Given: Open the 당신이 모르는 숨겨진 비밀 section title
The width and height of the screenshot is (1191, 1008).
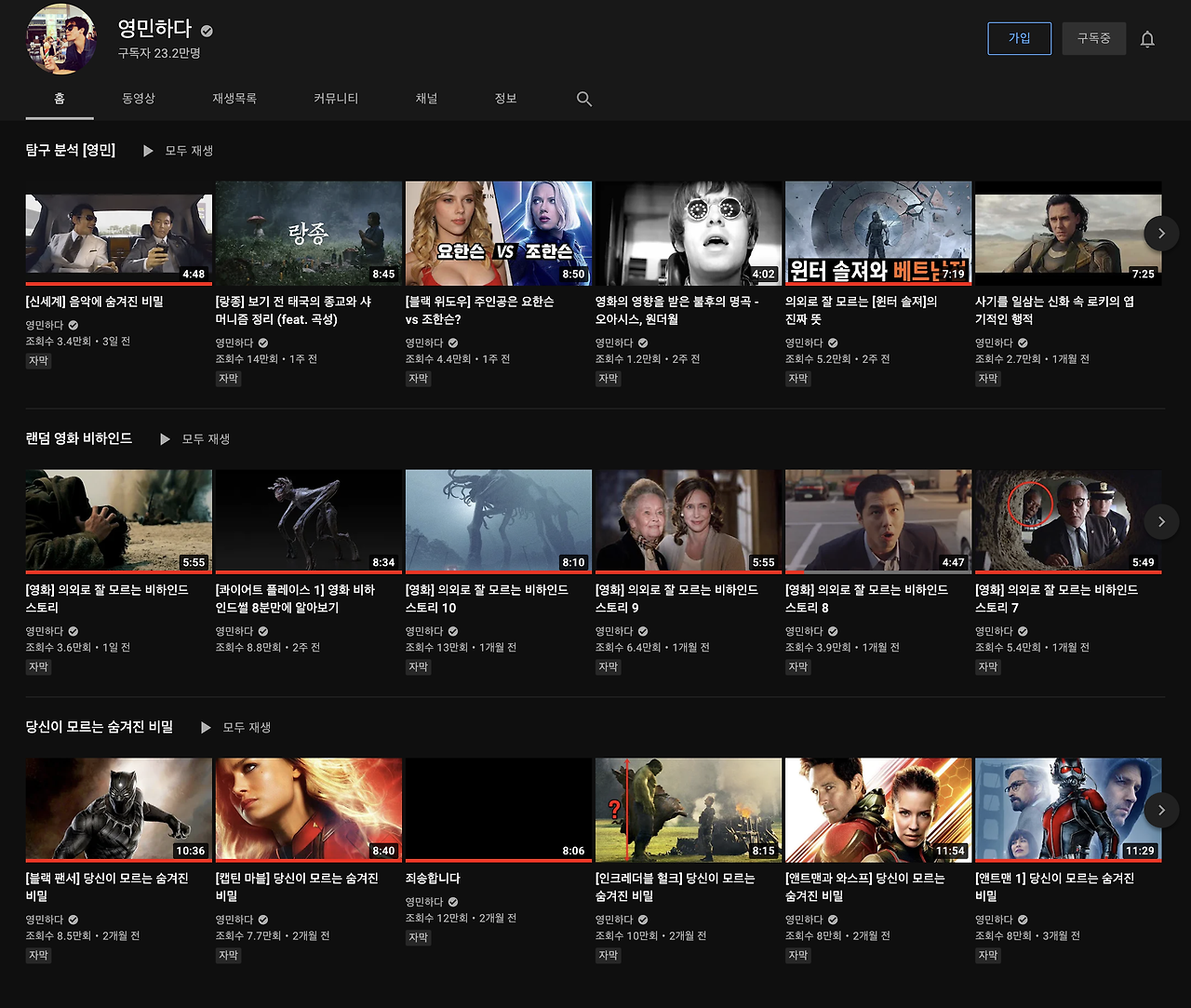Looking at the screenshot, I should 100,727.
